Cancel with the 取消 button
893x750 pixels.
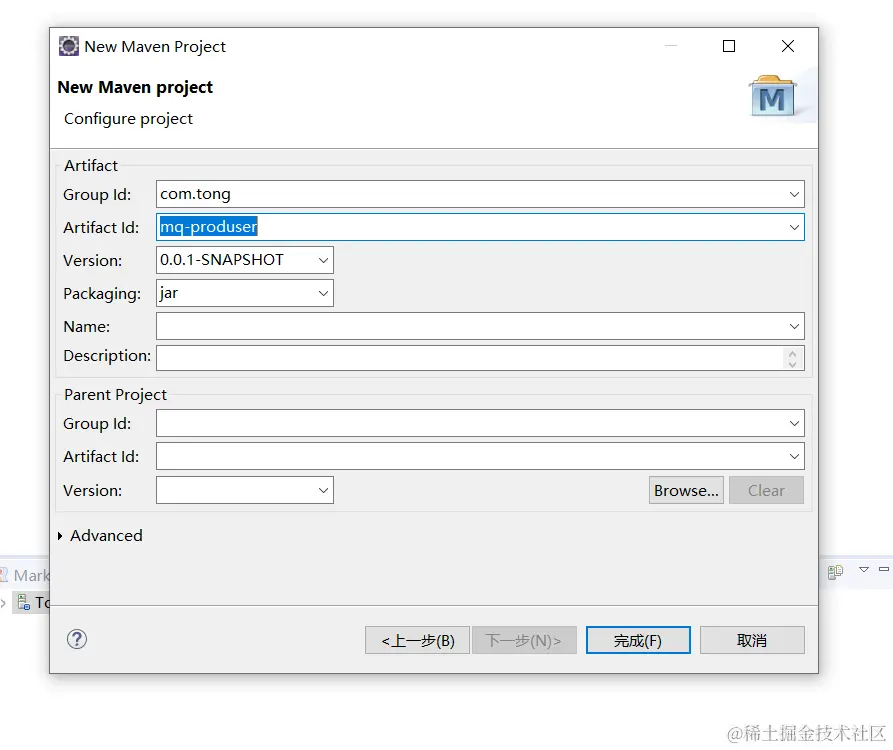[752, 640]
